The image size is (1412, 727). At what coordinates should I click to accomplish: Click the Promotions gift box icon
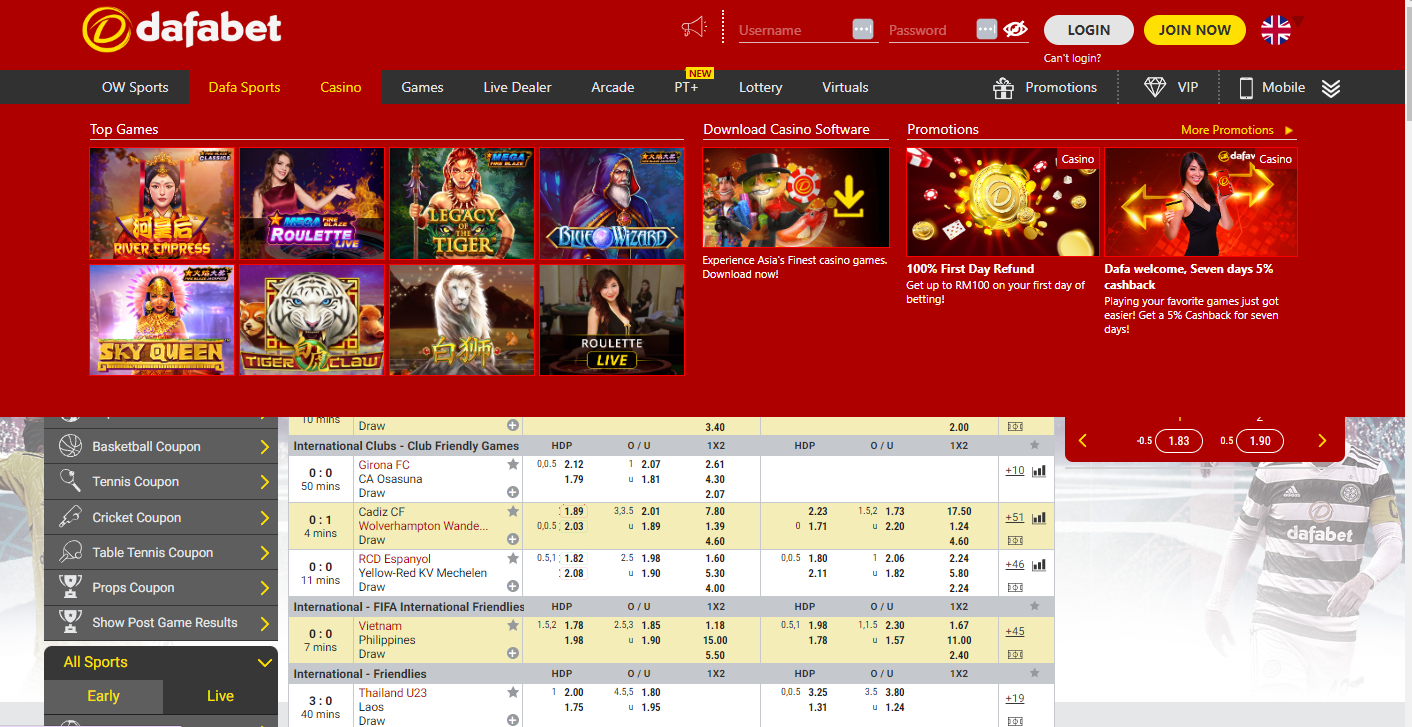[x=1003, y=88]
